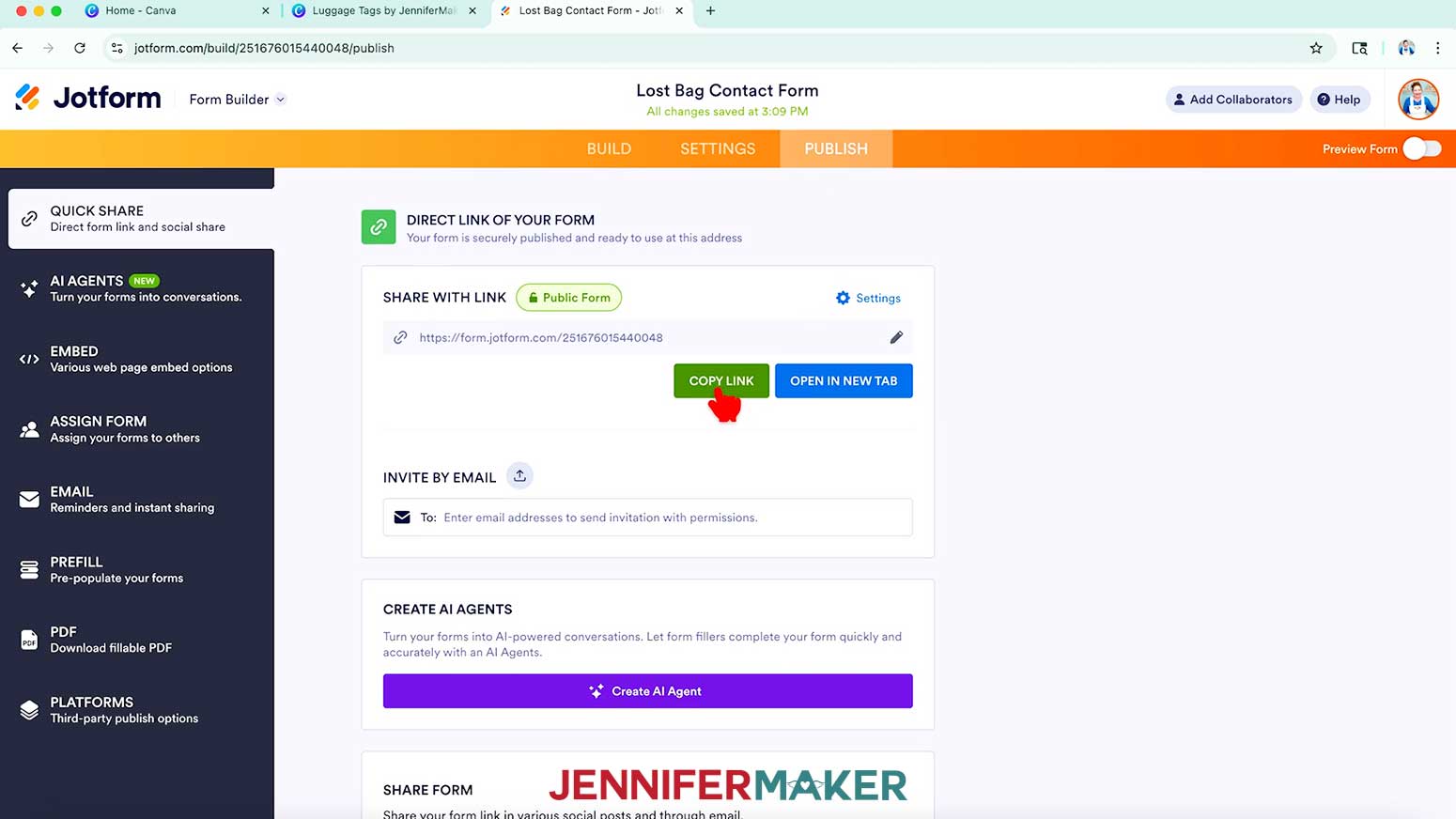Open the Chrome three-dot menu
This screenshot has width=1456, height=819.
point(1437,48)
